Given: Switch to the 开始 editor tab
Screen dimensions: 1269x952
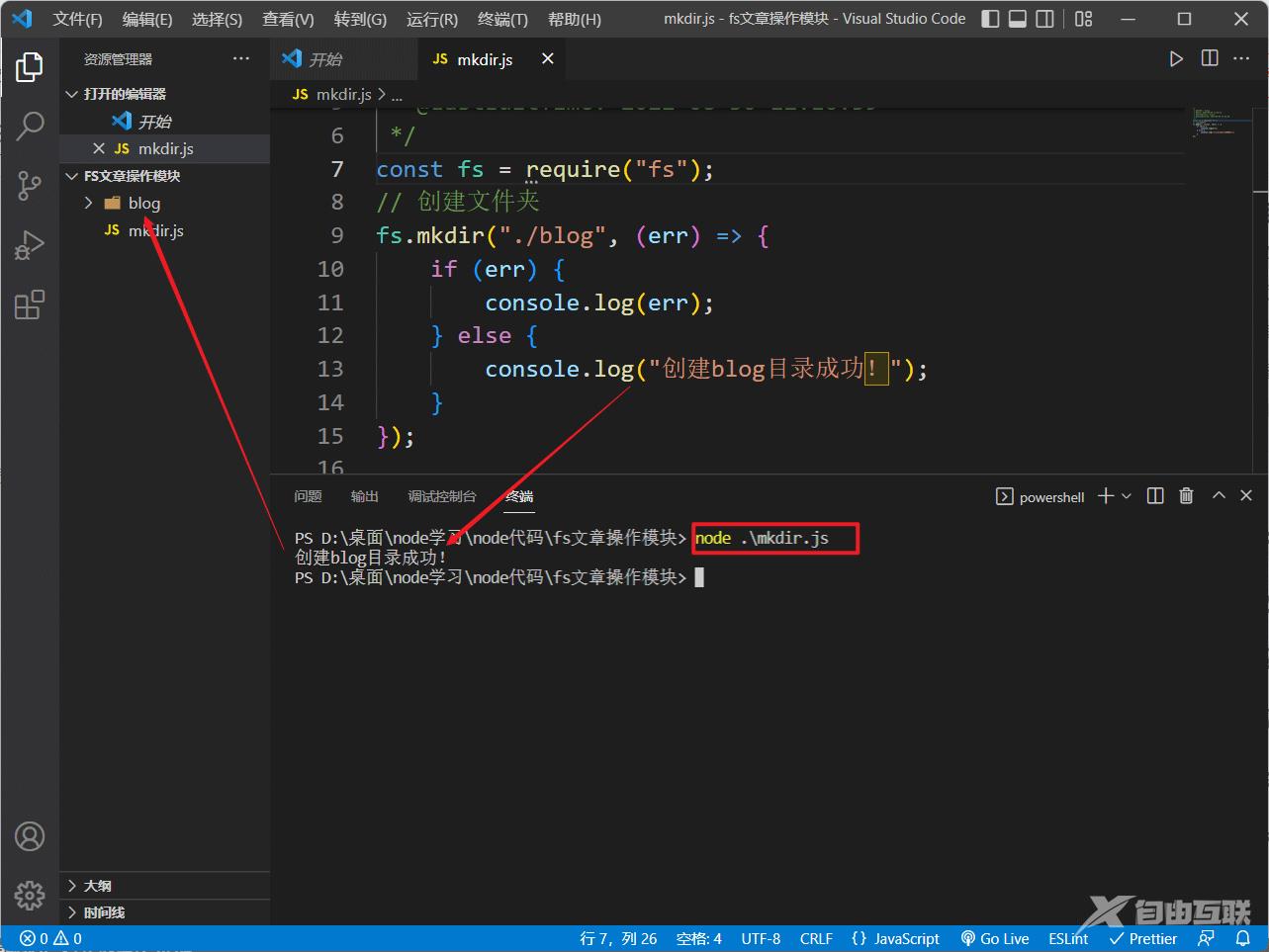Looking at the screenshot, I should [x=344, y=59].
